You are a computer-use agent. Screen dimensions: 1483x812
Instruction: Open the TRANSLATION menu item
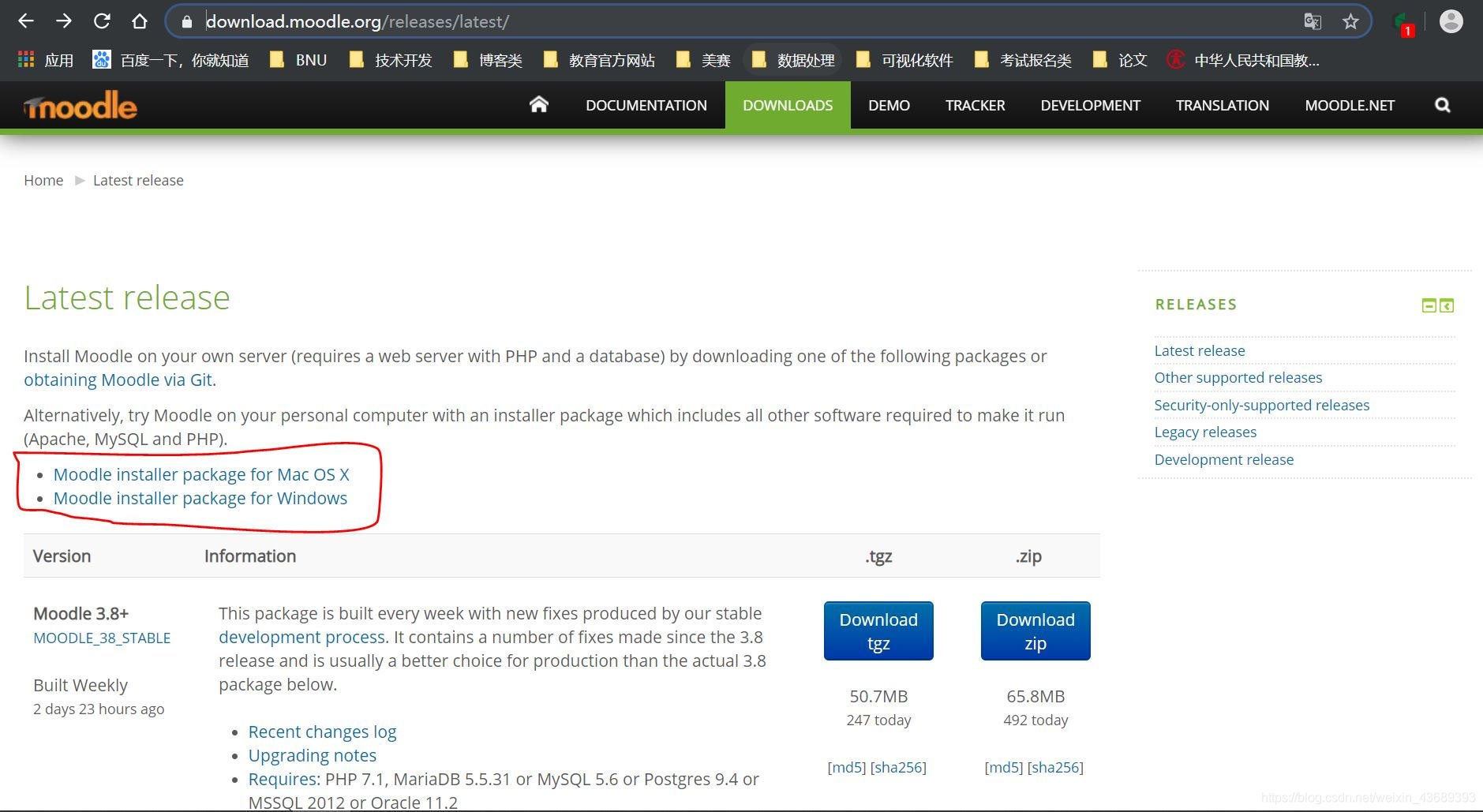(x=1222, y=105)
